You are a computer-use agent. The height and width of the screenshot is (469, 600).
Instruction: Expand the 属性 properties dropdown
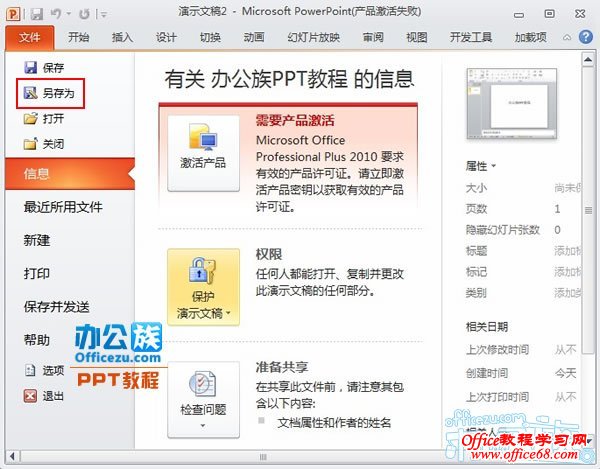tap(481, 166)
